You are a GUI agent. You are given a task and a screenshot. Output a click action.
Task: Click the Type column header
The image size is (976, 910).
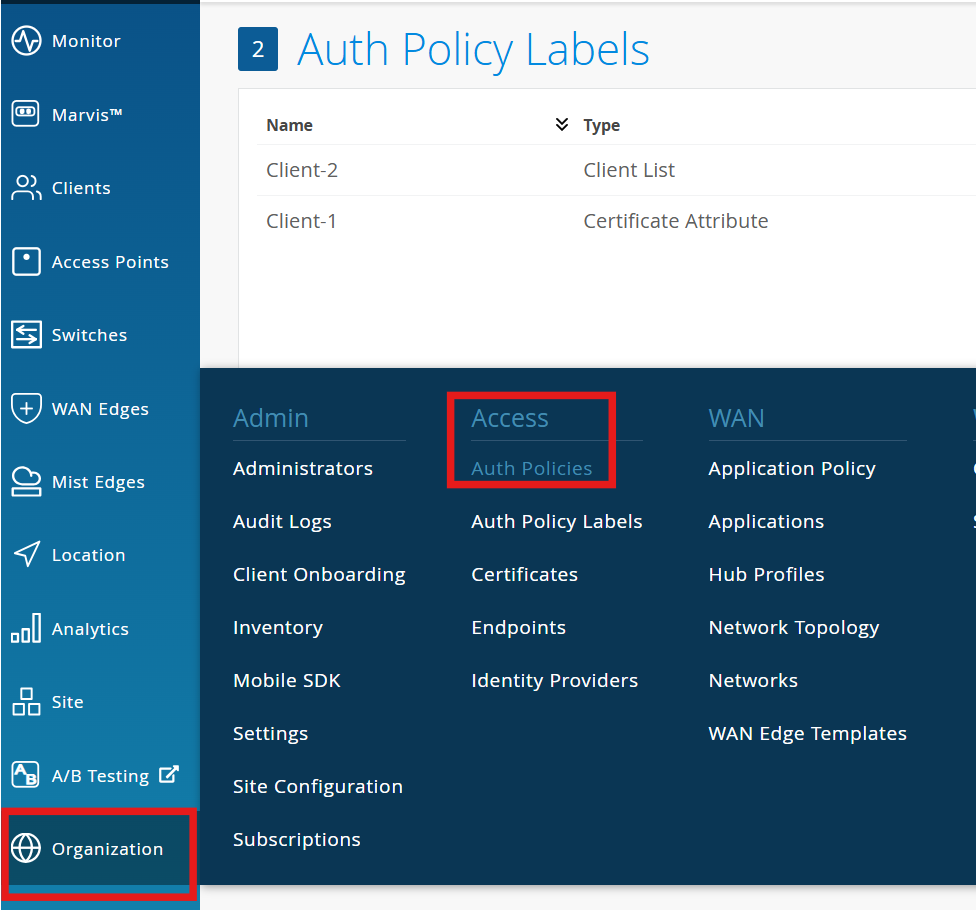pos(602,125)
